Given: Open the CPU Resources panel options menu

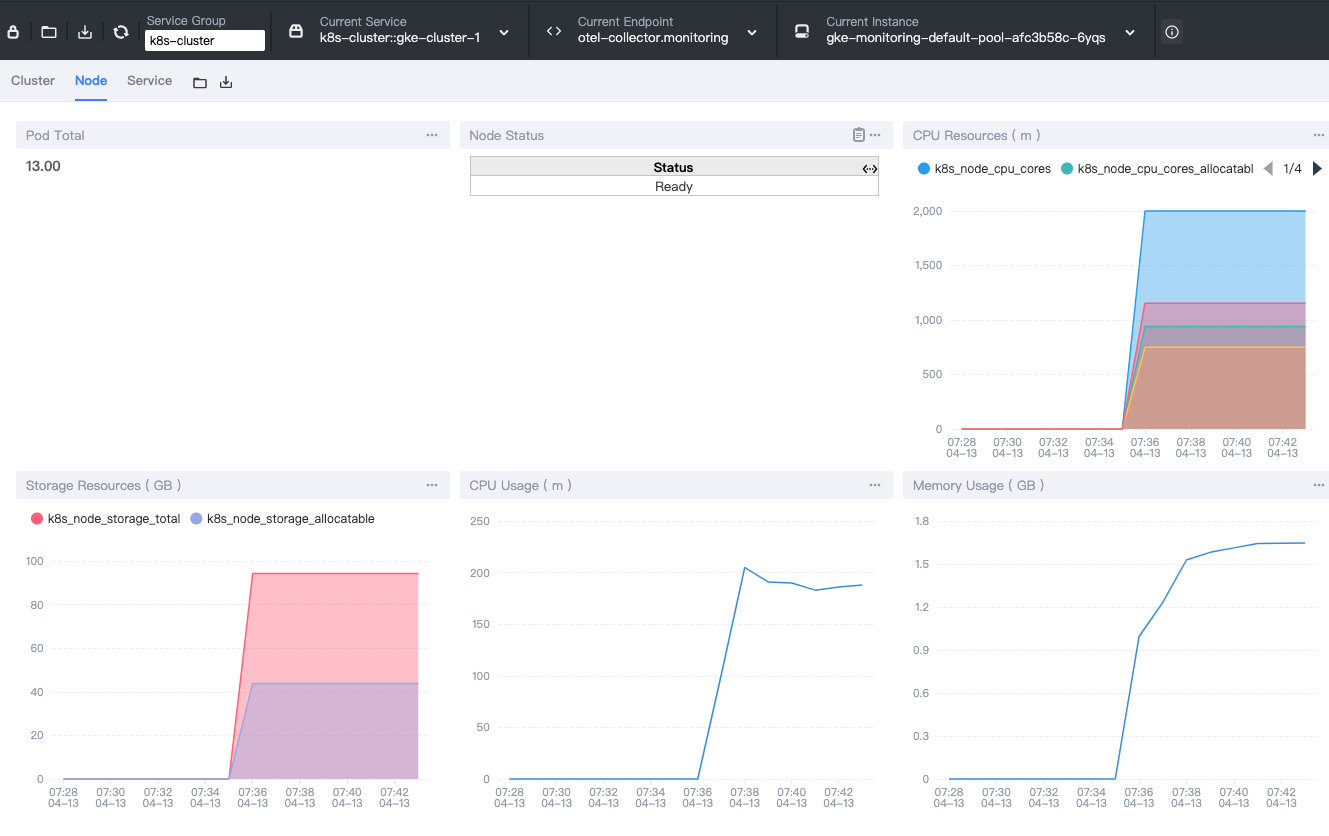Looking at the screenshot, I should coord(1319,135).
